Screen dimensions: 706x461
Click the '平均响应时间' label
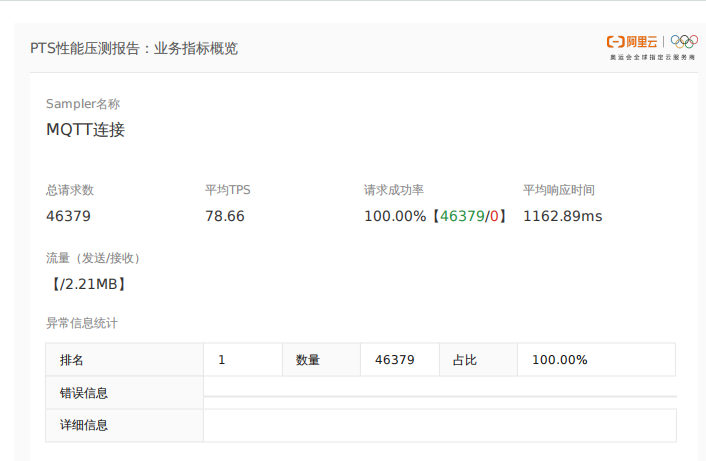[559, 190]
